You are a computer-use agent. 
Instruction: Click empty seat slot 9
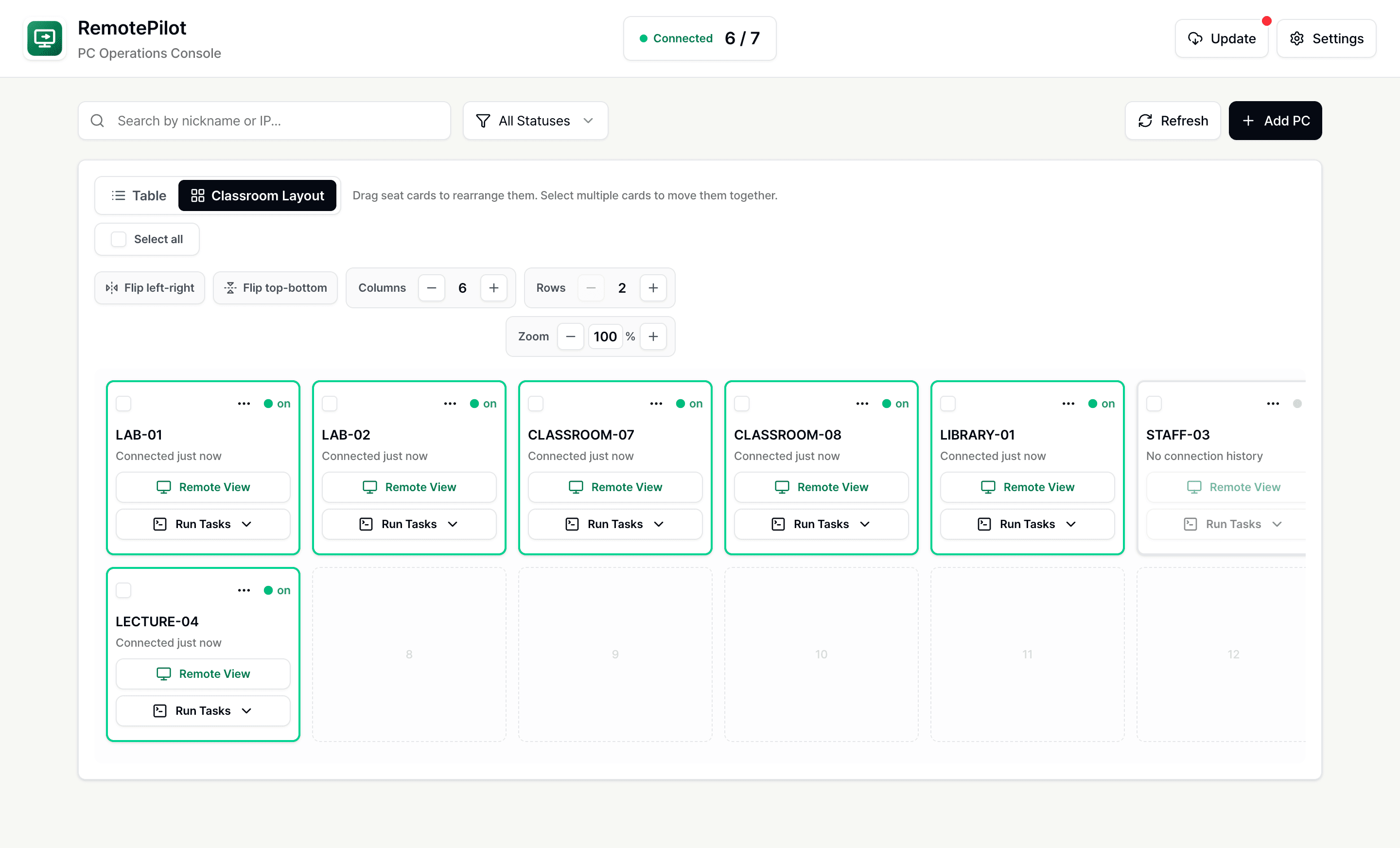615,654
